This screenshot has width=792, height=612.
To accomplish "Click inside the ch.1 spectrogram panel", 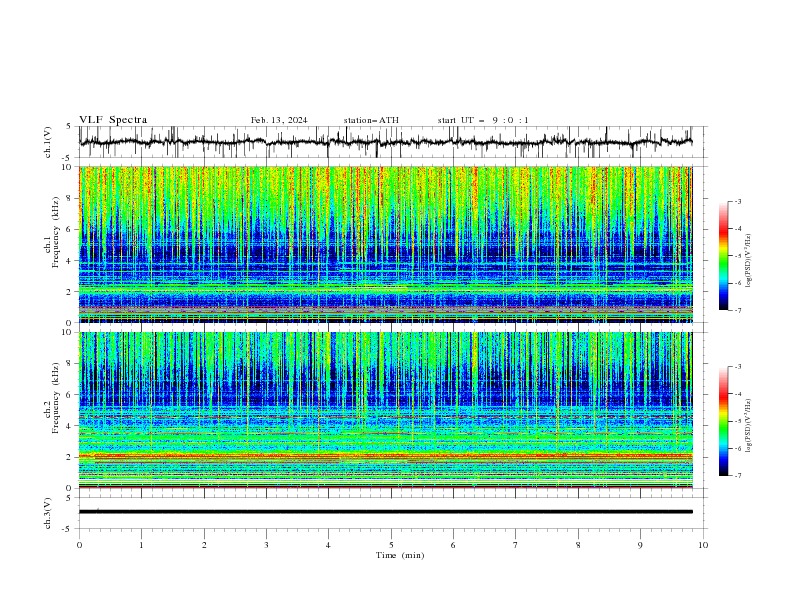I will (385, 244).
